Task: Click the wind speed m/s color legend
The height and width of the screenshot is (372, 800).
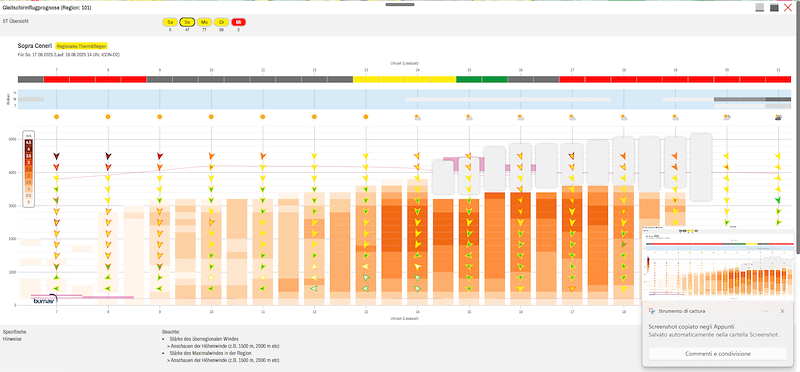Action: [x=29, y=170]
